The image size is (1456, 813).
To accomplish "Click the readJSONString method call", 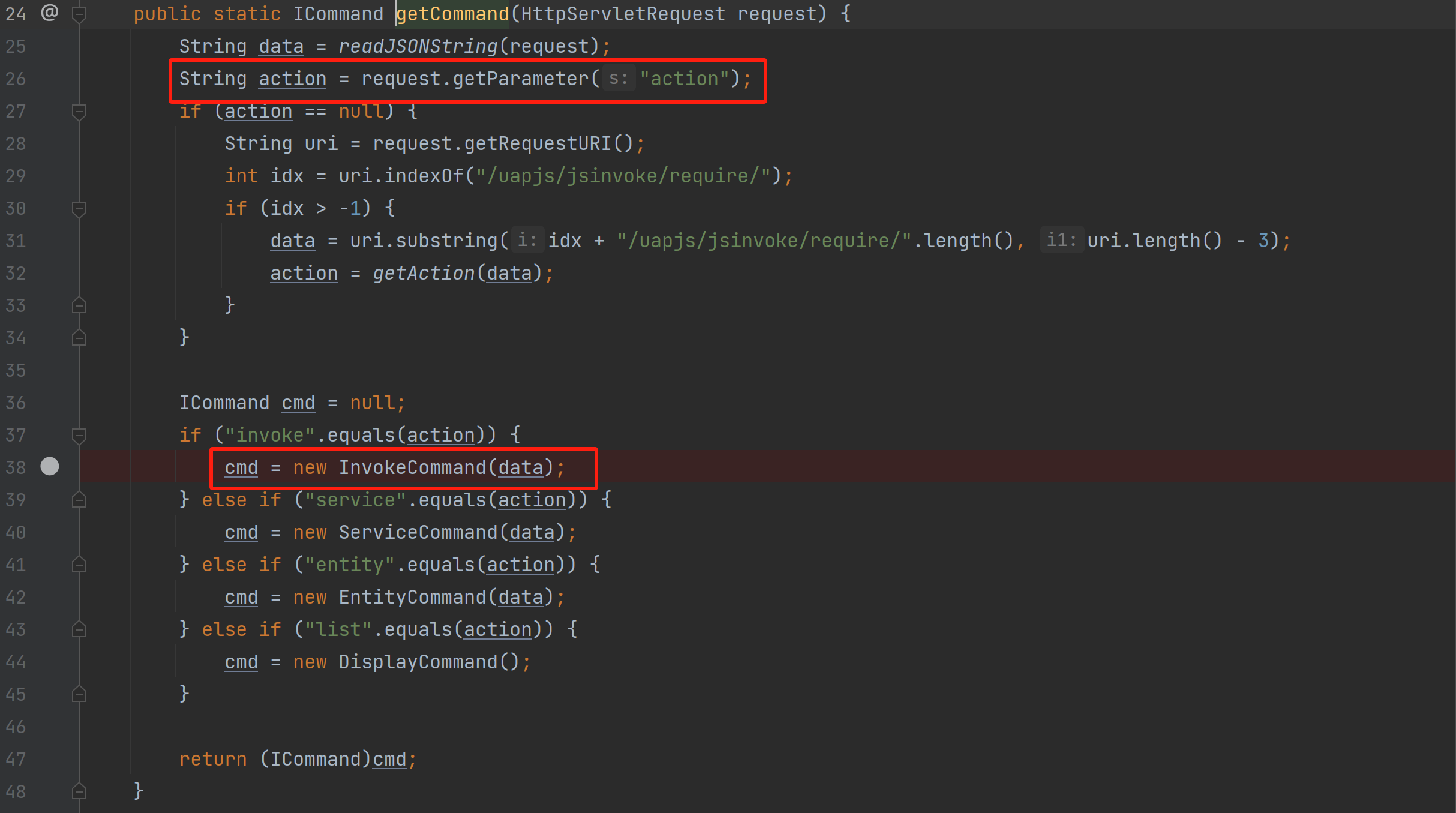I will click(418, 46).
